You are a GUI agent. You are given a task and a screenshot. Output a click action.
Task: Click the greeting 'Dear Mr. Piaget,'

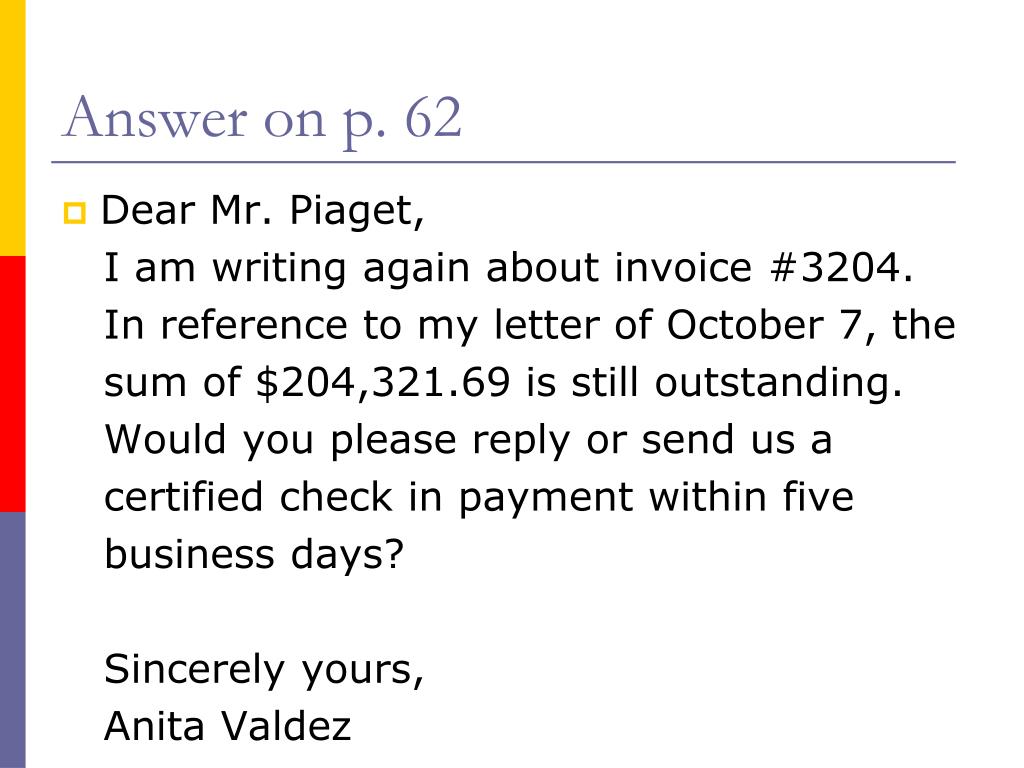click(263, 212)
